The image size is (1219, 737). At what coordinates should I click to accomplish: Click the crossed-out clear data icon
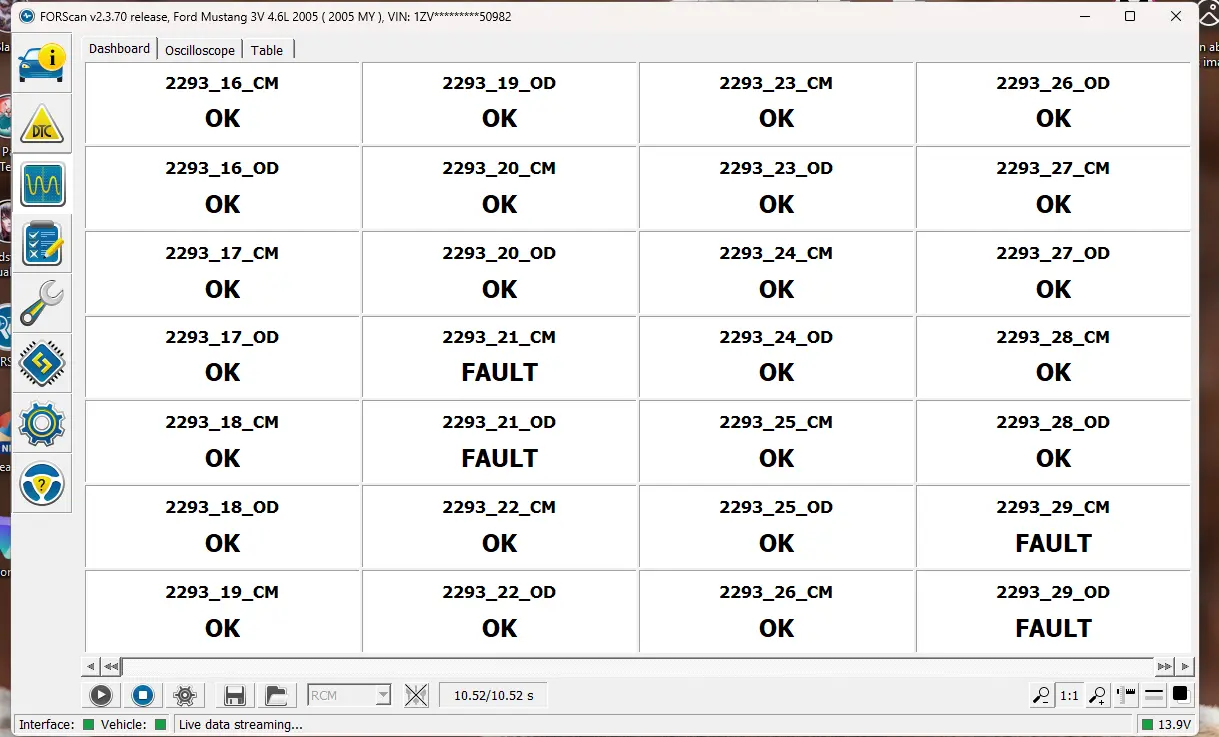point(416,695)
